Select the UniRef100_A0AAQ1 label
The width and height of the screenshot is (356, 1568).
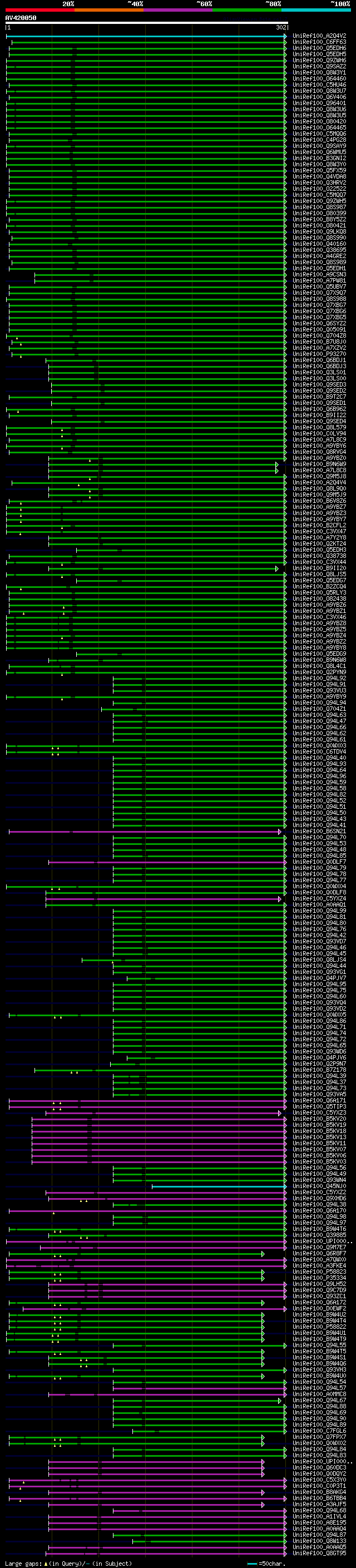click(x=319, y=905)
